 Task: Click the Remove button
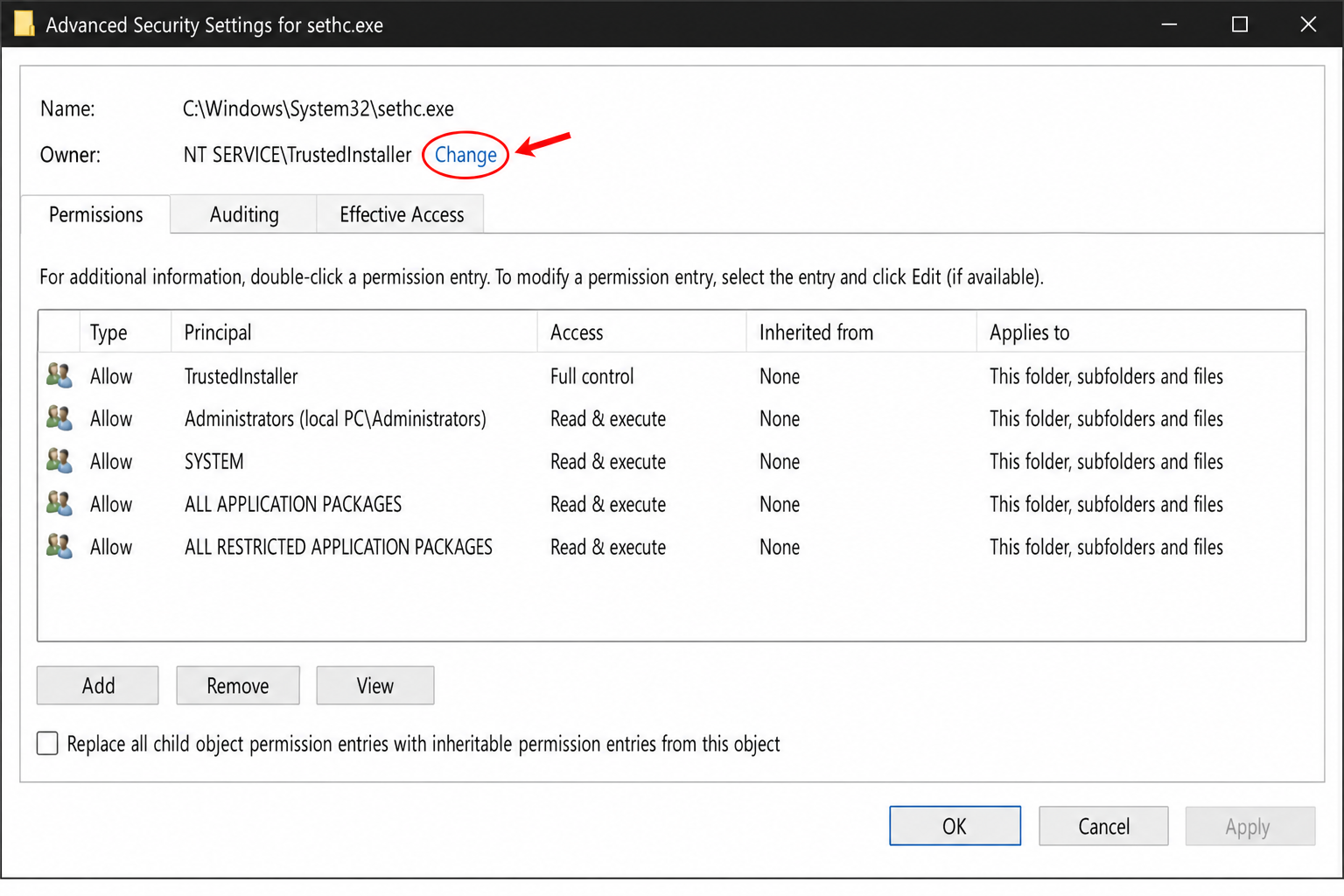[238, 685]
